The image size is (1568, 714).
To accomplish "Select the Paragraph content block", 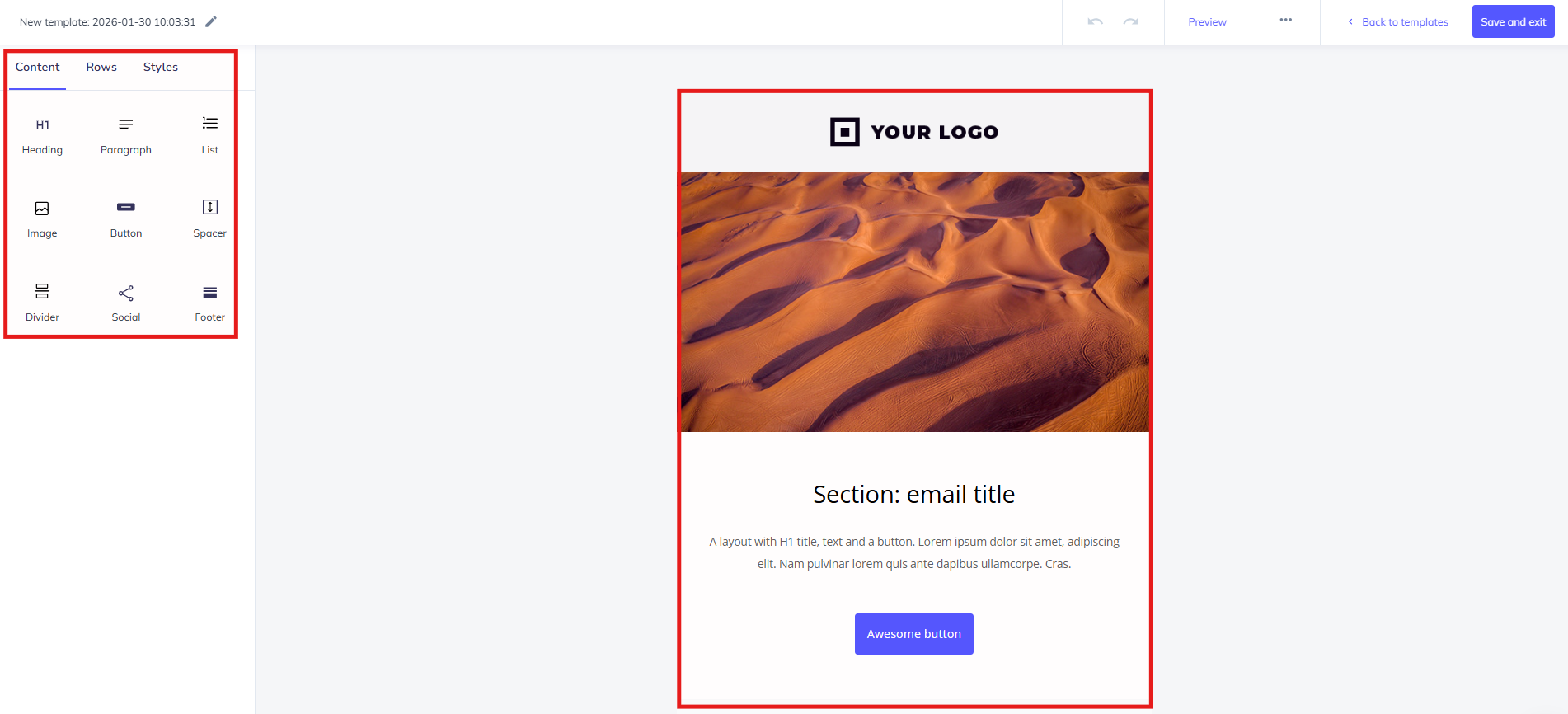I will point(126,136).
